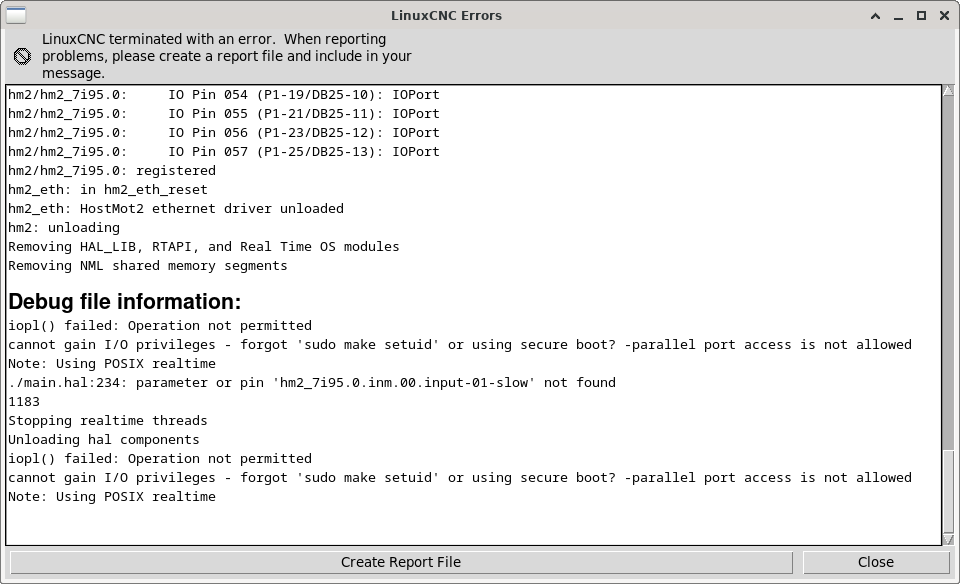Click the '1183' line in the log

[x=24, y=402]
